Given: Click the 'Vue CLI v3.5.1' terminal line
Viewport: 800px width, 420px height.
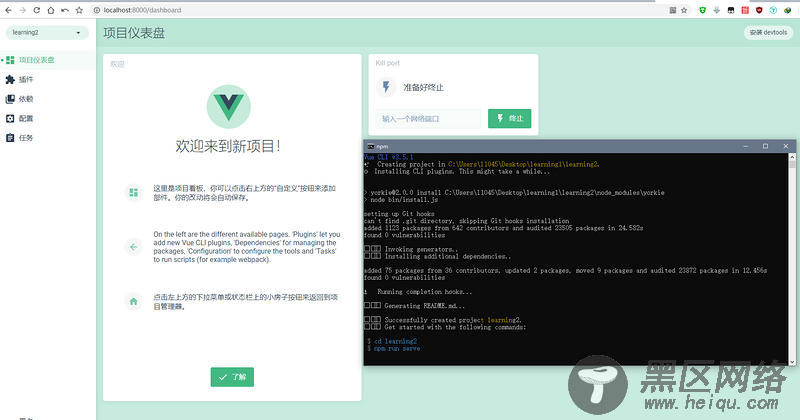Looking at the screenshot, I should click(x=389, y=157).
